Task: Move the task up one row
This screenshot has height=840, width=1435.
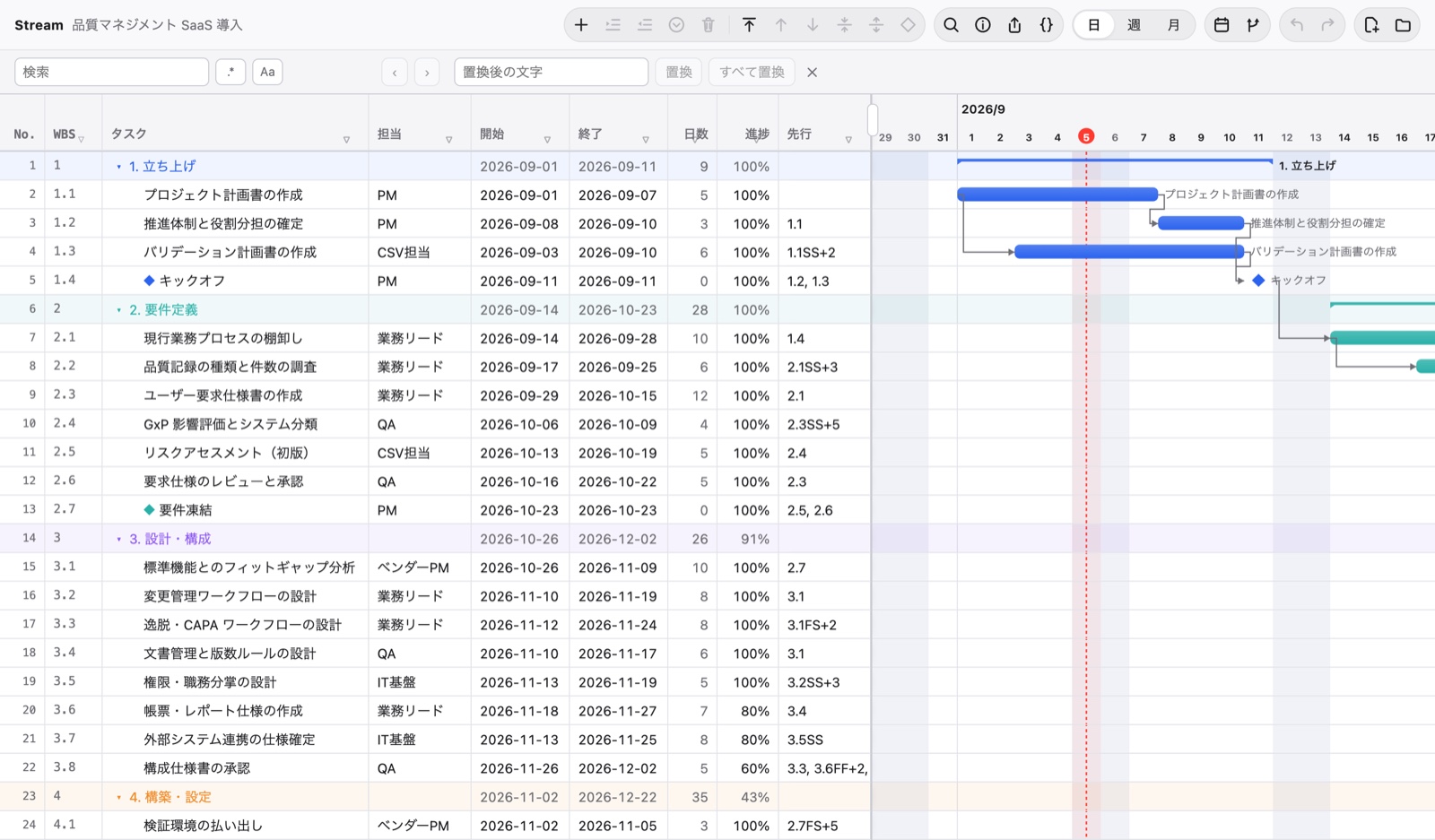Action: [x=781, y=25]
